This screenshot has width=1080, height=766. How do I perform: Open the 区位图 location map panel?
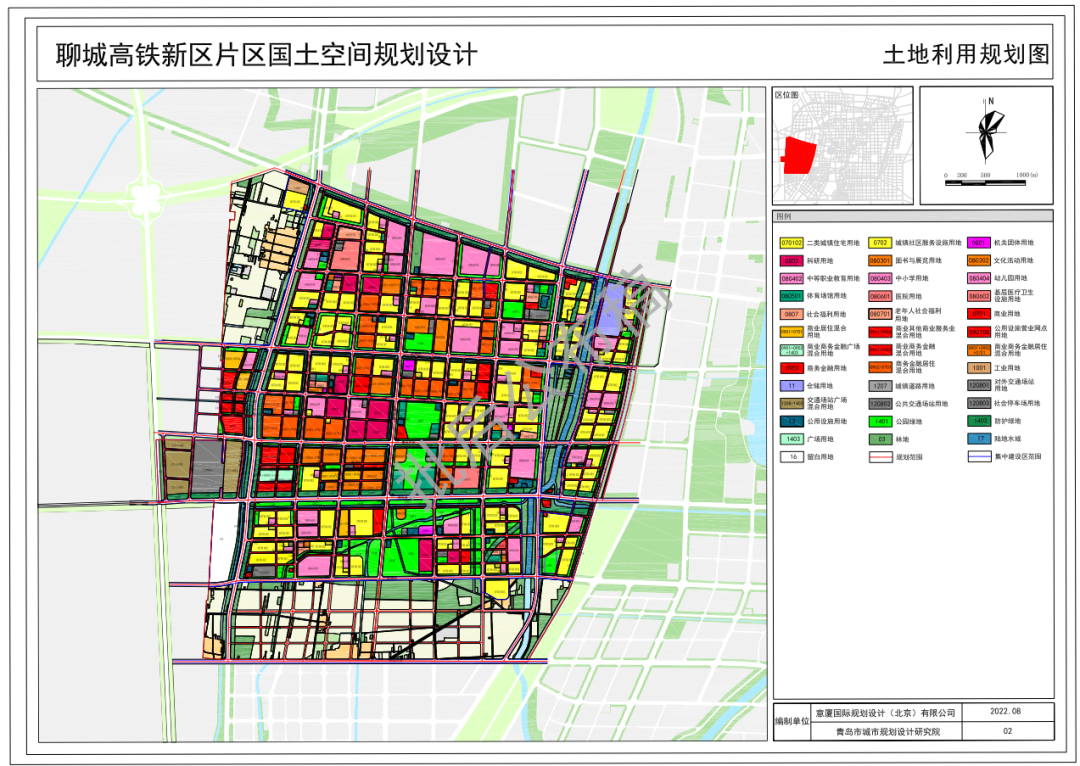point(786,95)
